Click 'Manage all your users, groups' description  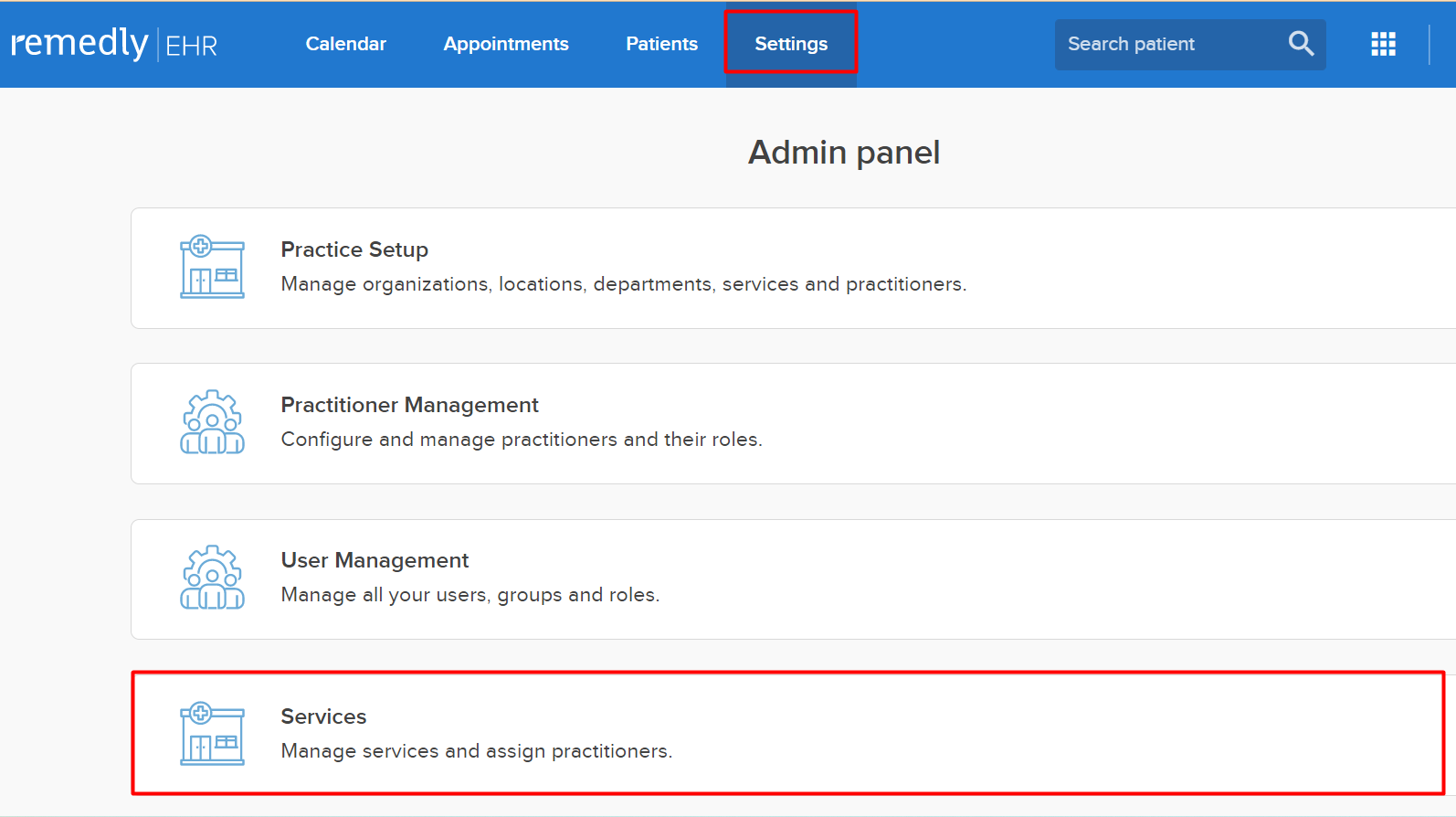click(x=470, y=595)
